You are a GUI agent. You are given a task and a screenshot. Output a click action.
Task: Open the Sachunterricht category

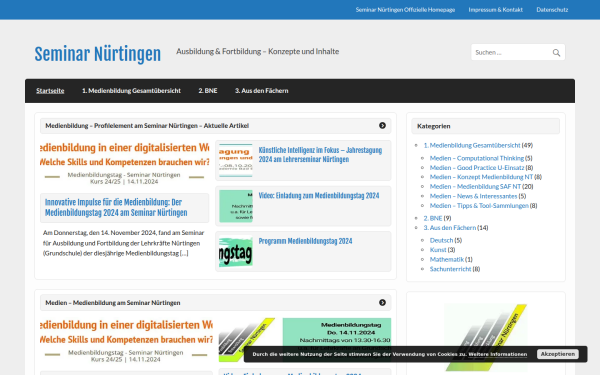click(450, 269)
